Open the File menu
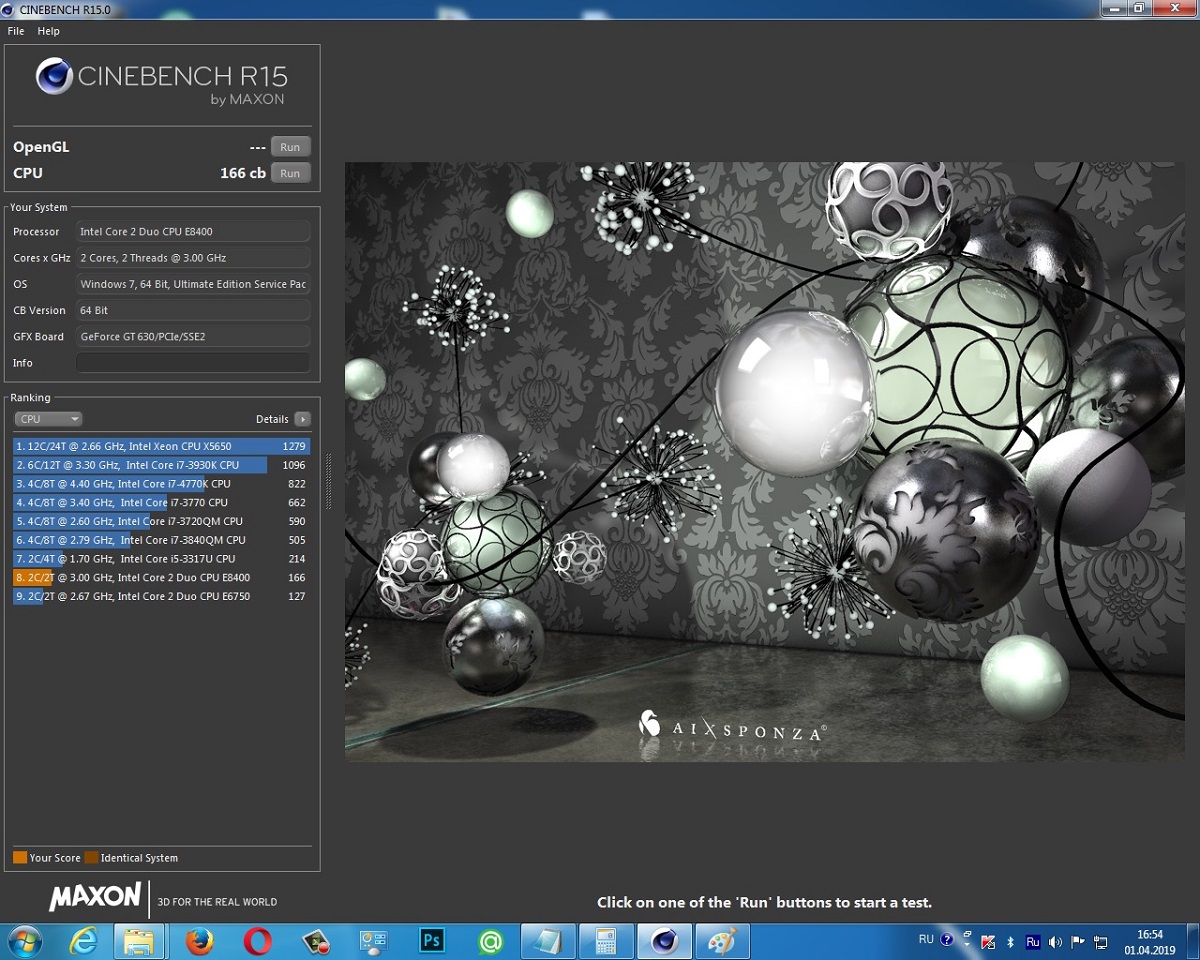1200x960 pixels. (16, 31)
